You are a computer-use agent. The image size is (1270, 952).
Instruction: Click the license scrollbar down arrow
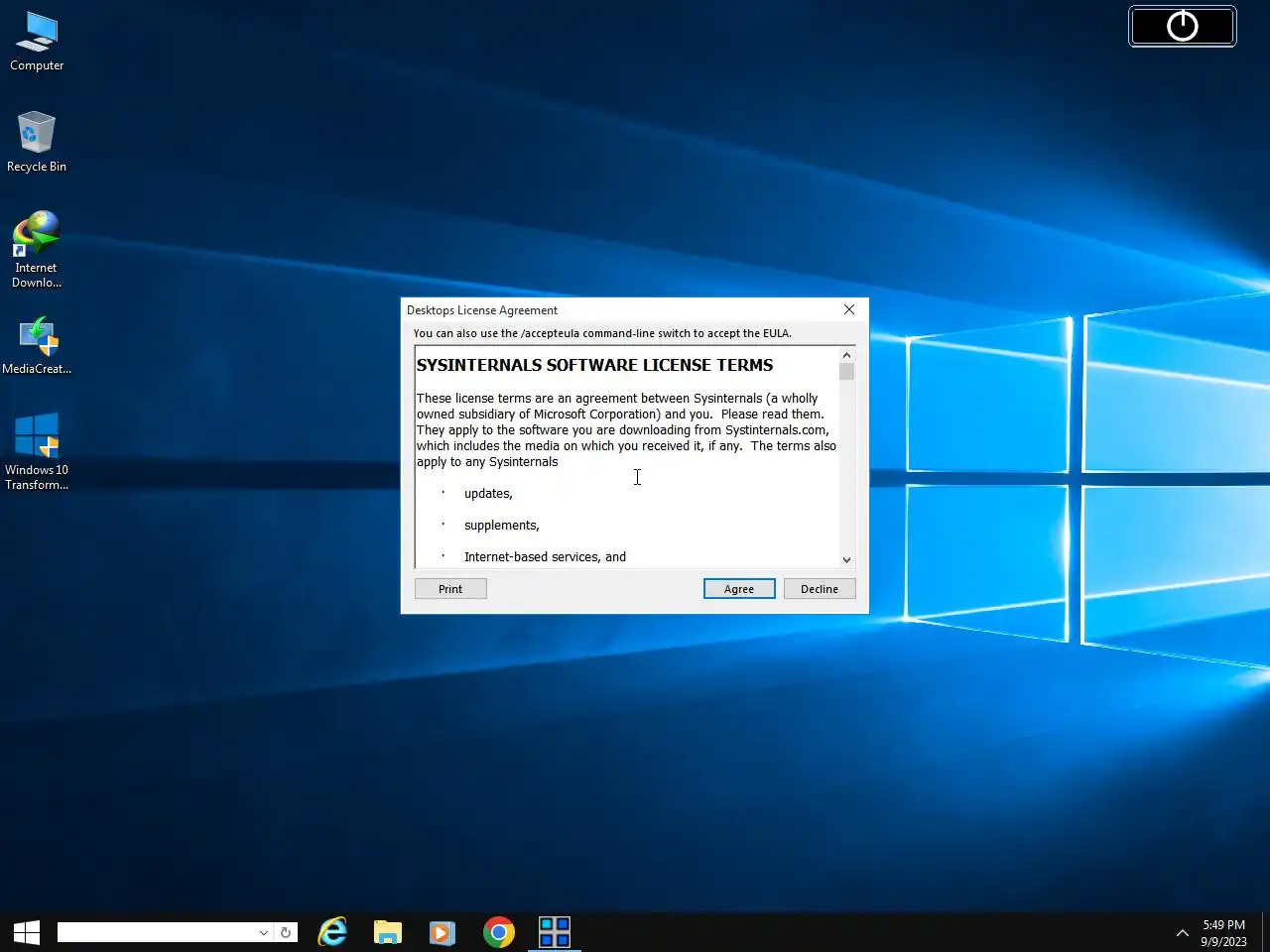coord(846,559)
